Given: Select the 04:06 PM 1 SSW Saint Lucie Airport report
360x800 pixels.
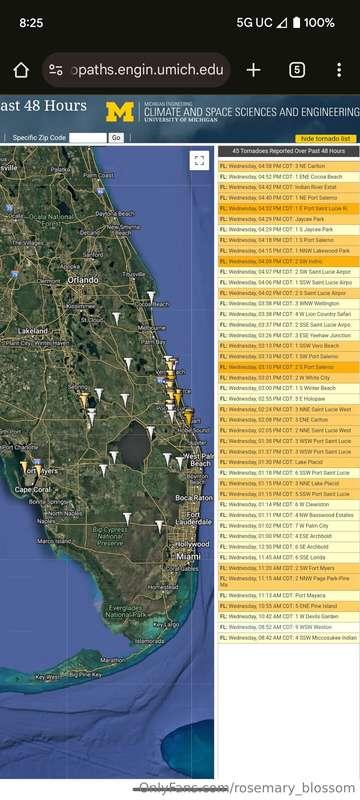Looking at the screenshot, I should click(x=289, y=283).
